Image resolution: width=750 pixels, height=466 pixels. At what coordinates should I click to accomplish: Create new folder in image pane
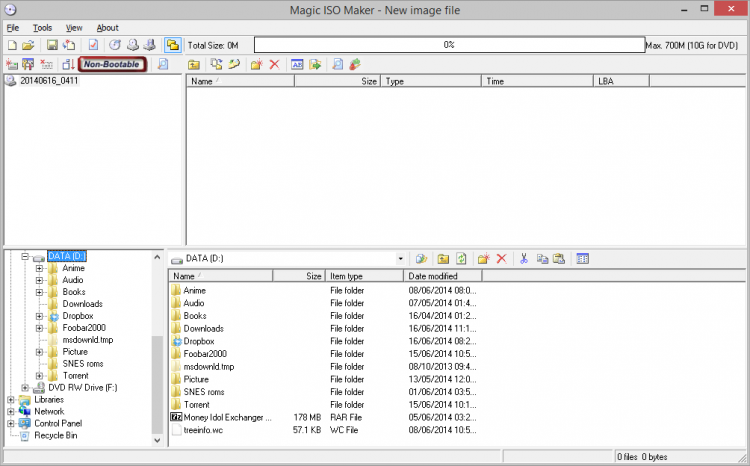(256, 64)
